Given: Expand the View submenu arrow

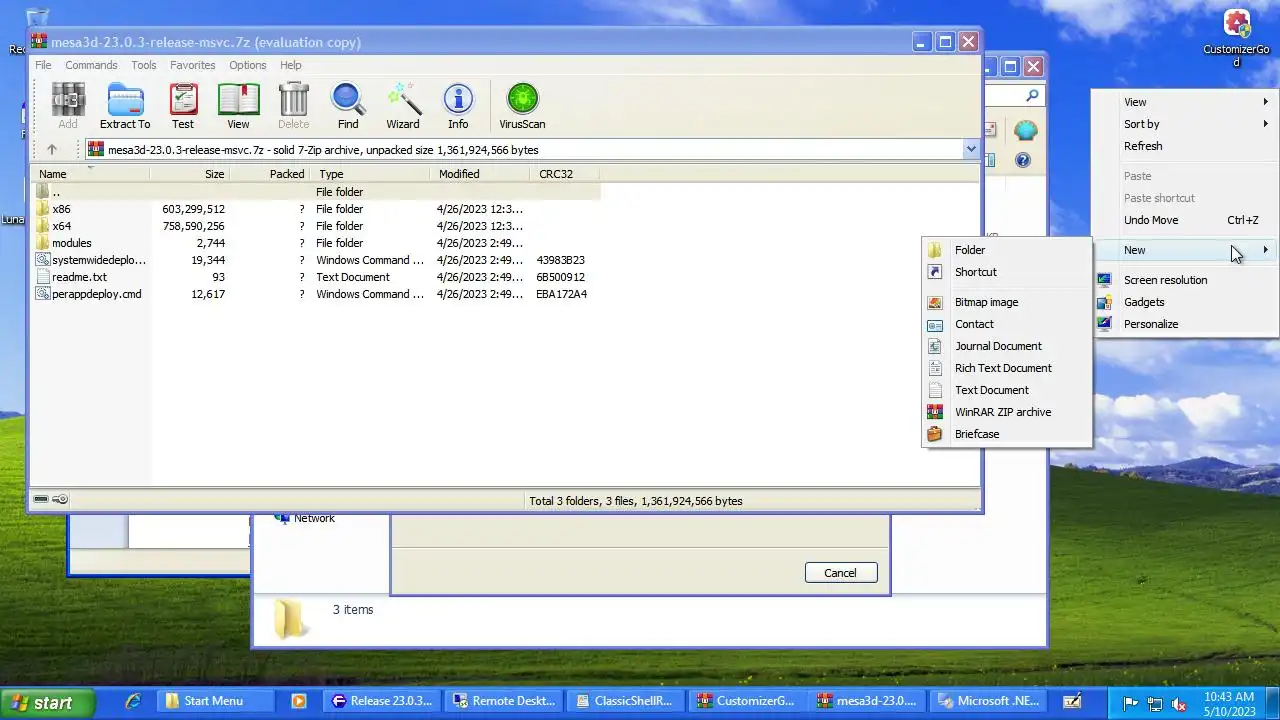Looking at the screenshot, I should pos(1266,102).
